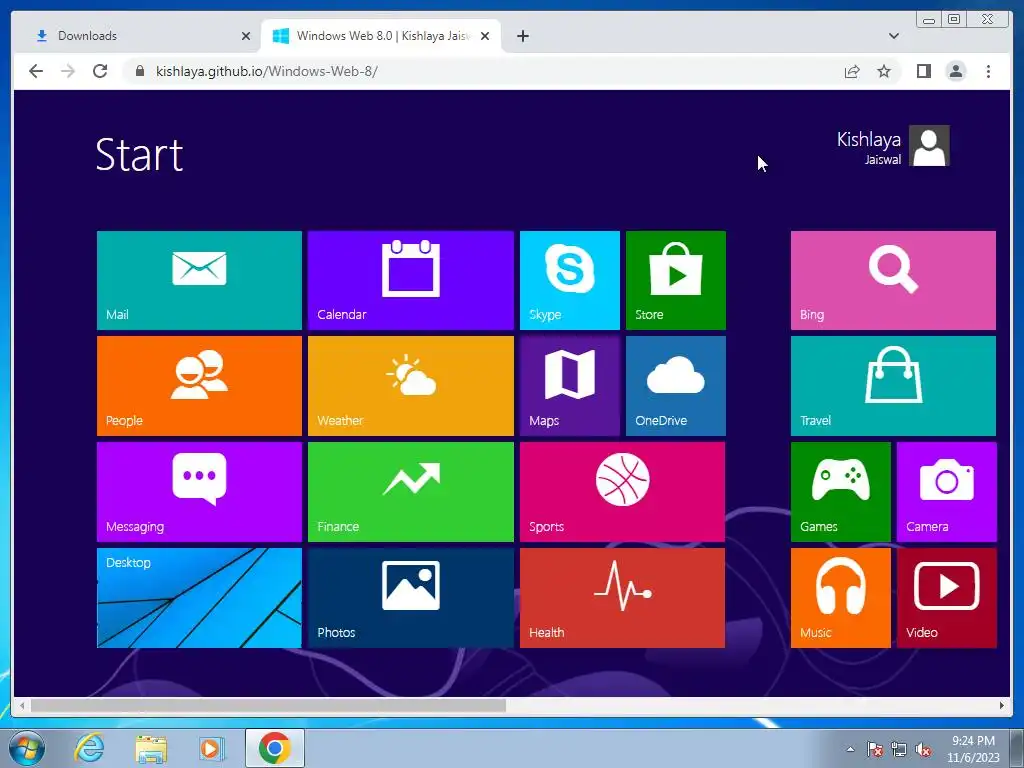Click the muted volume tray icon
1024x768 pixels.
point(923,749)
